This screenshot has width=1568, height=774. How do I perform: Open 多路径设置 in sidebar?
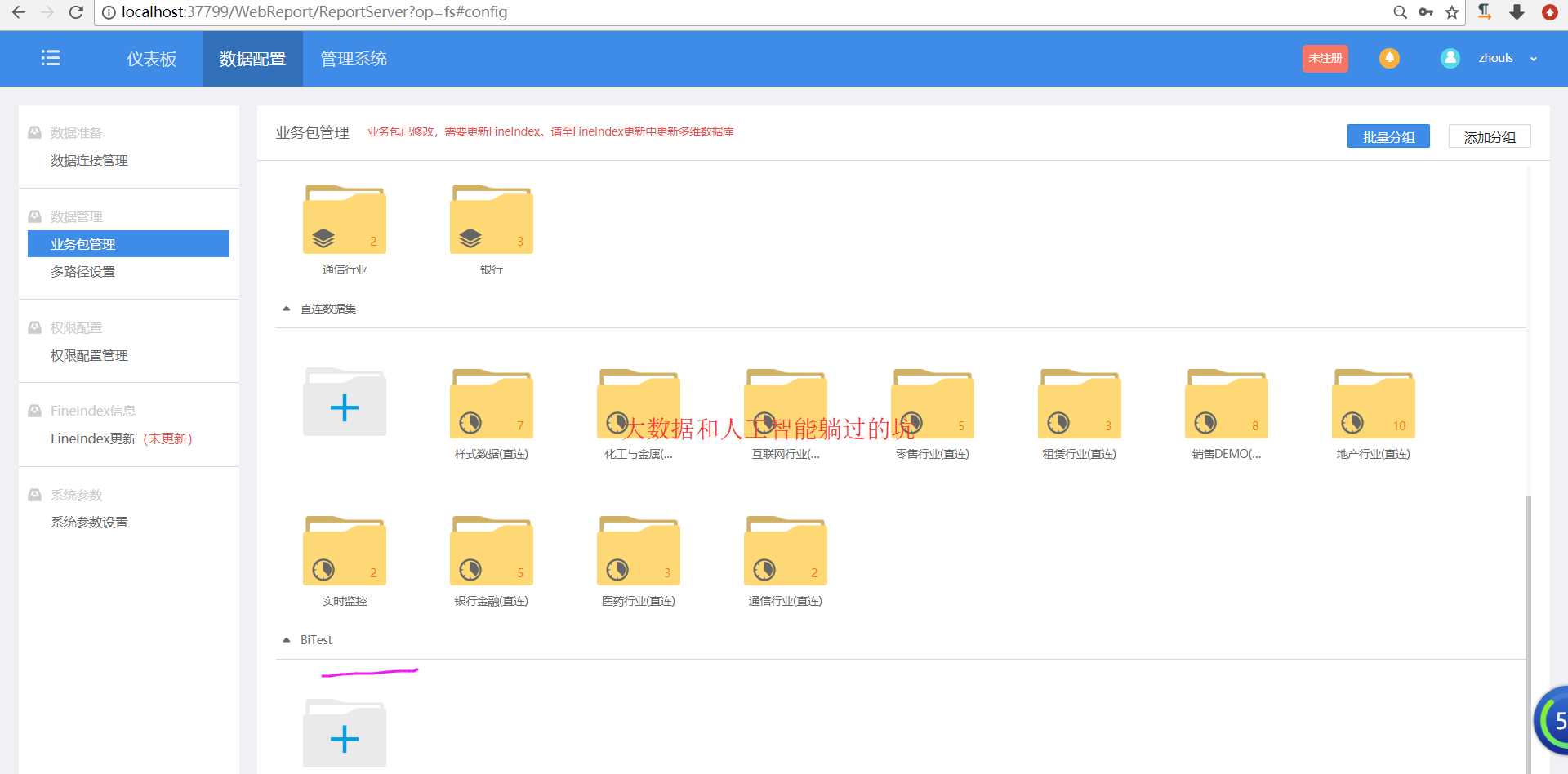(82, 272)
